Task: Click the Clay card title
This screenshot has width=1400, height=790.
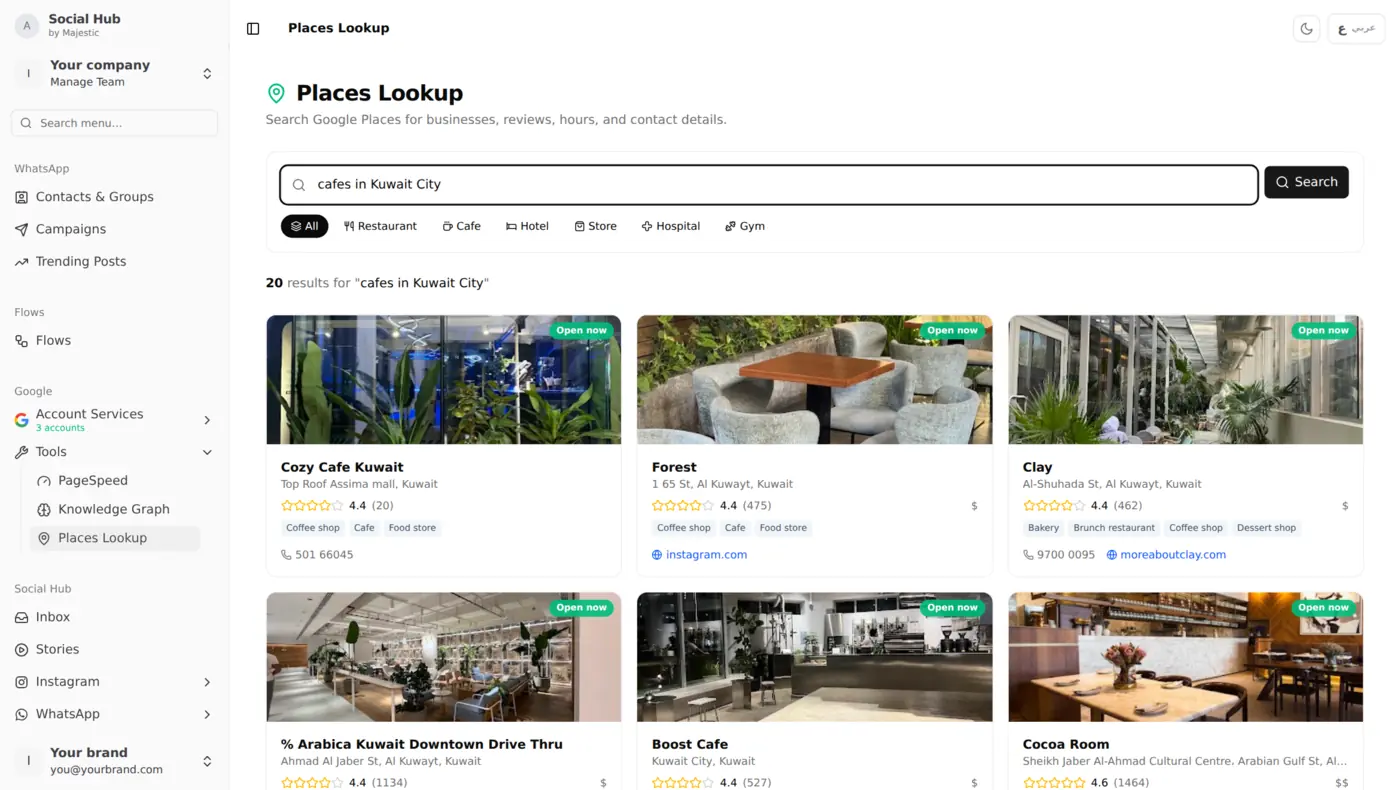Action: pos(1037,467)
